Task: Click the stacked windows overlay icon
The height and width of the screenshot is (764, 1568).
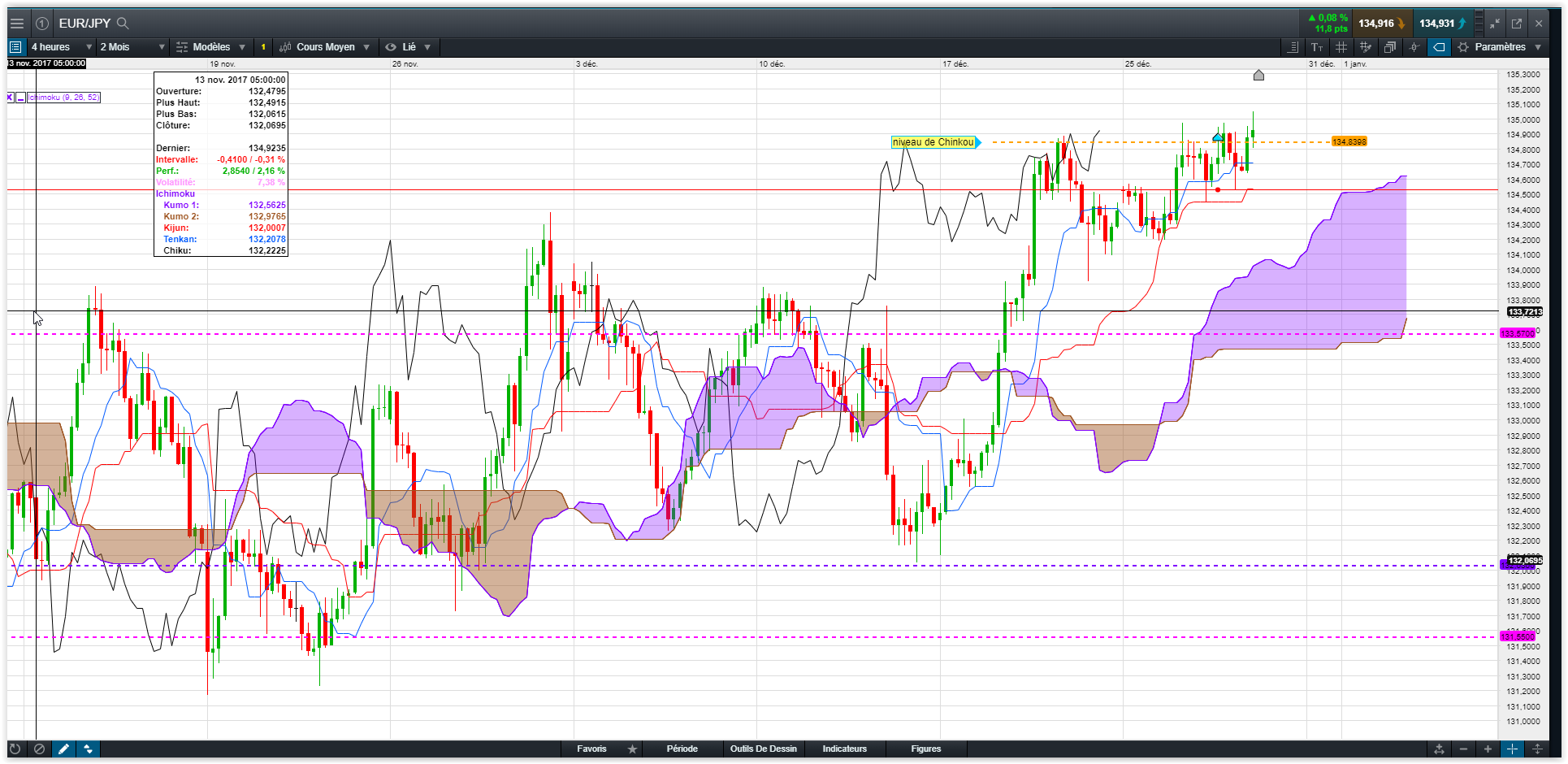Action: [x=1390, y=47]
